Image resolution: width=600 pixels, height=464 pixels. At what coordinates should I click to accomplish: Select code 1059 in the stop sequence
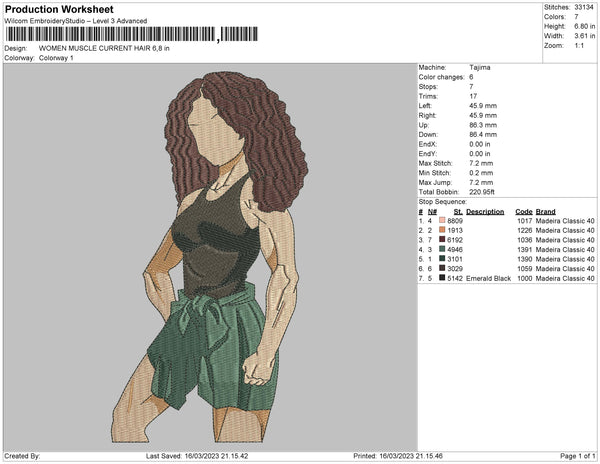click(x=525, y=269)
